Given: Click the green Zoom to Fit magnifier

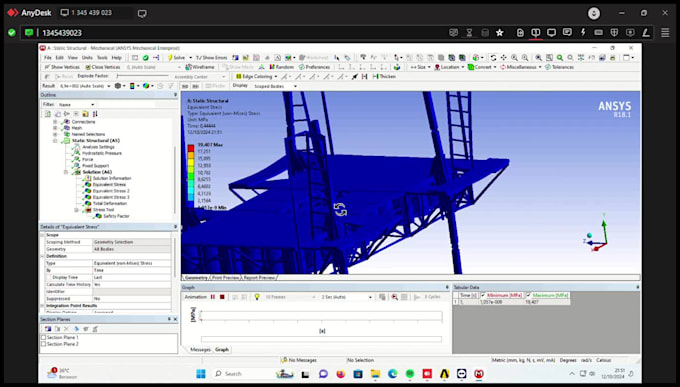Looking at the screenshot, I should (560, 58).
